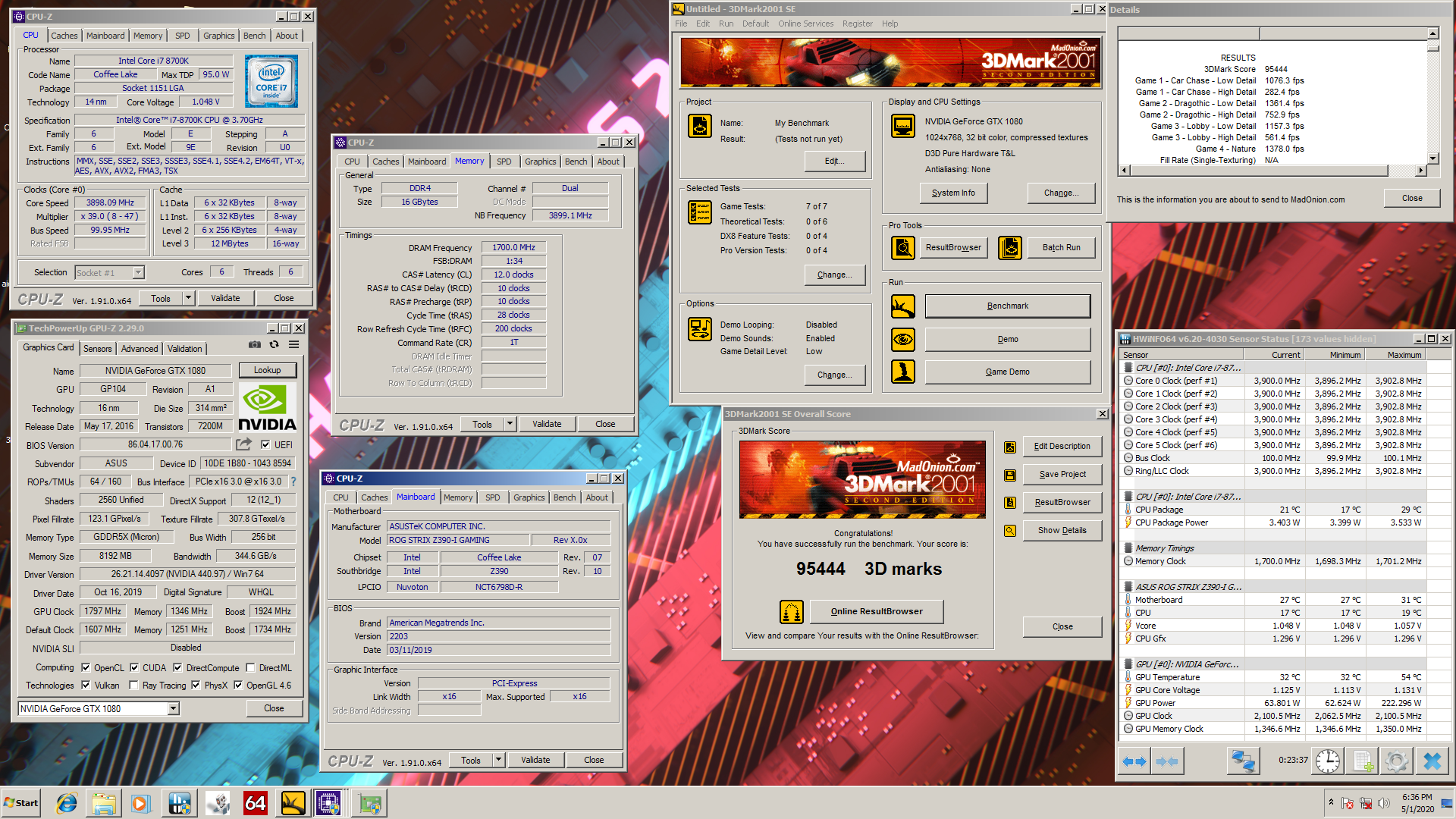The width and height of the screenshot is (1456, 819).
Task: Open the NVIDIA GeForce GTX 1080 GPU selector dropdown
Action: pyautogui.click(x=173, y=709)
